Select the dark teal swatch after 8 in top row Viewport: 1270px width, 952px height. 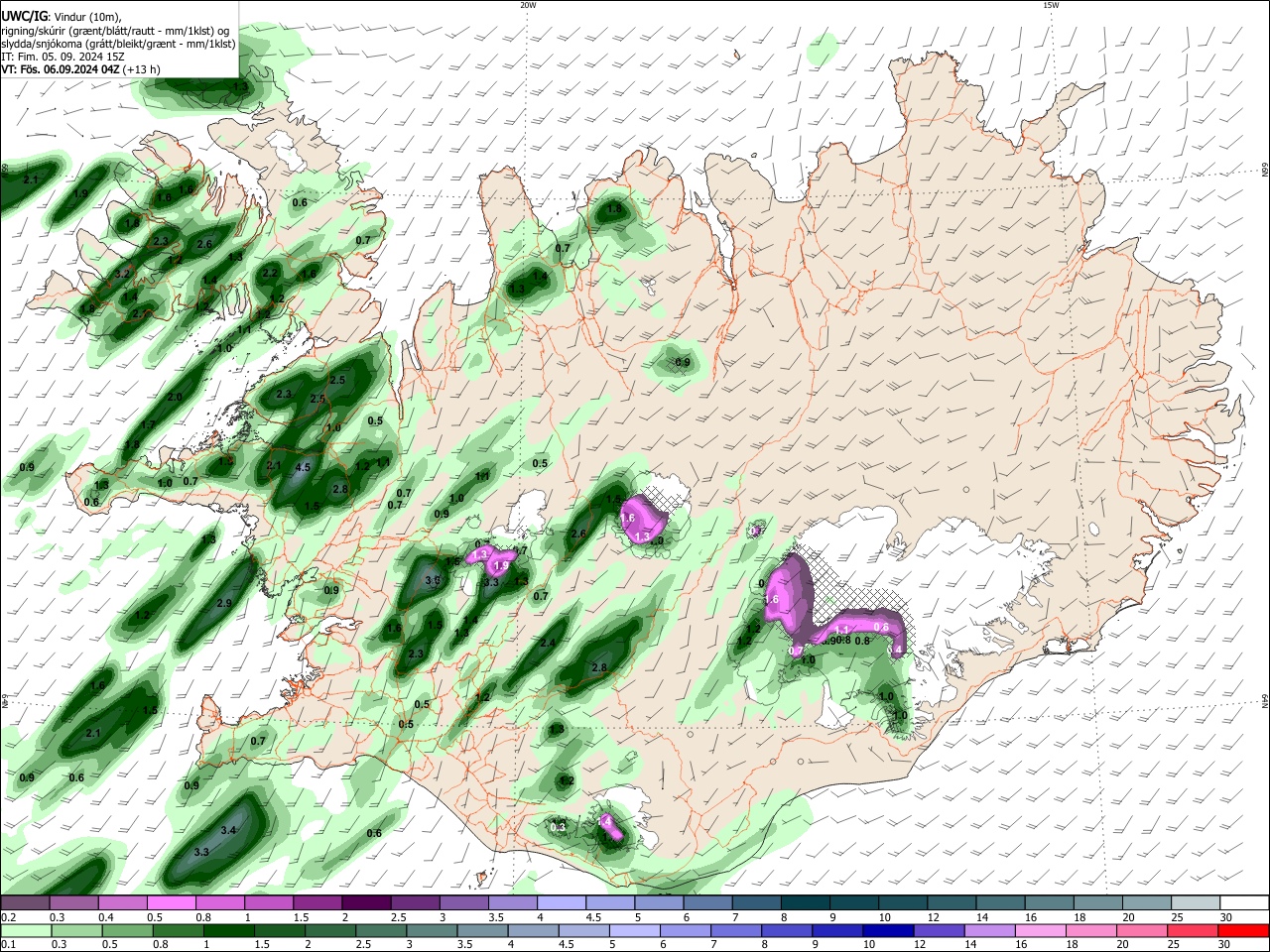pyautogui.click(x=806, y=902)
